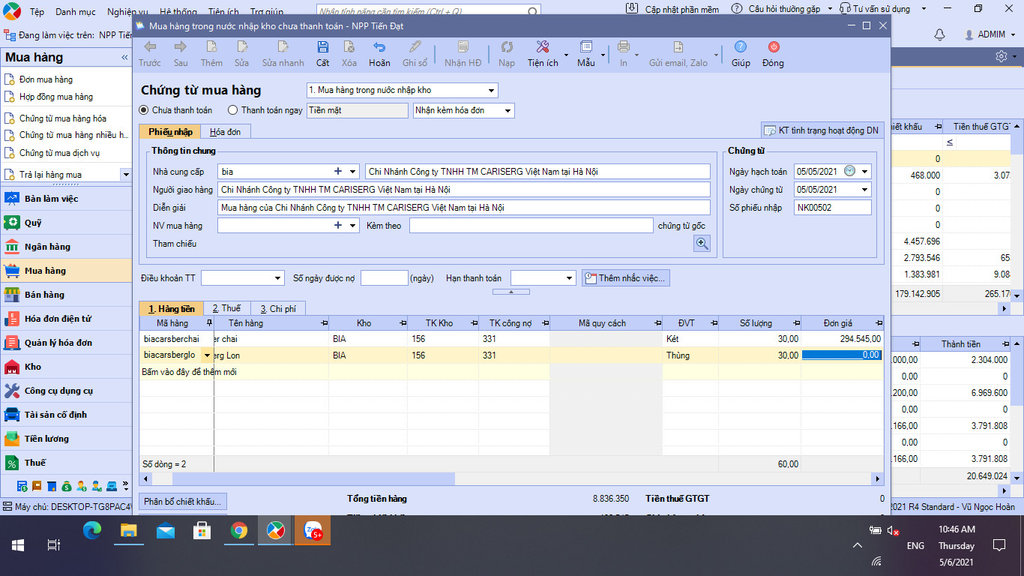Click the clock icon beside Ngày hạch toán
The height and width of the screenshot is (576, 1024).
click(849, 171)
